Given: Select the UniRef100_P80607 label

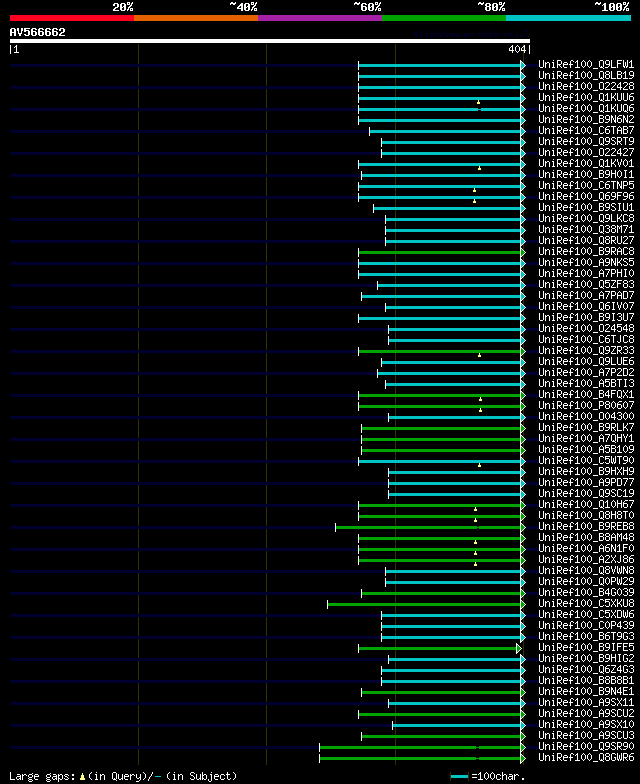Looking at the screenshot, I should [x=586, y=406].
